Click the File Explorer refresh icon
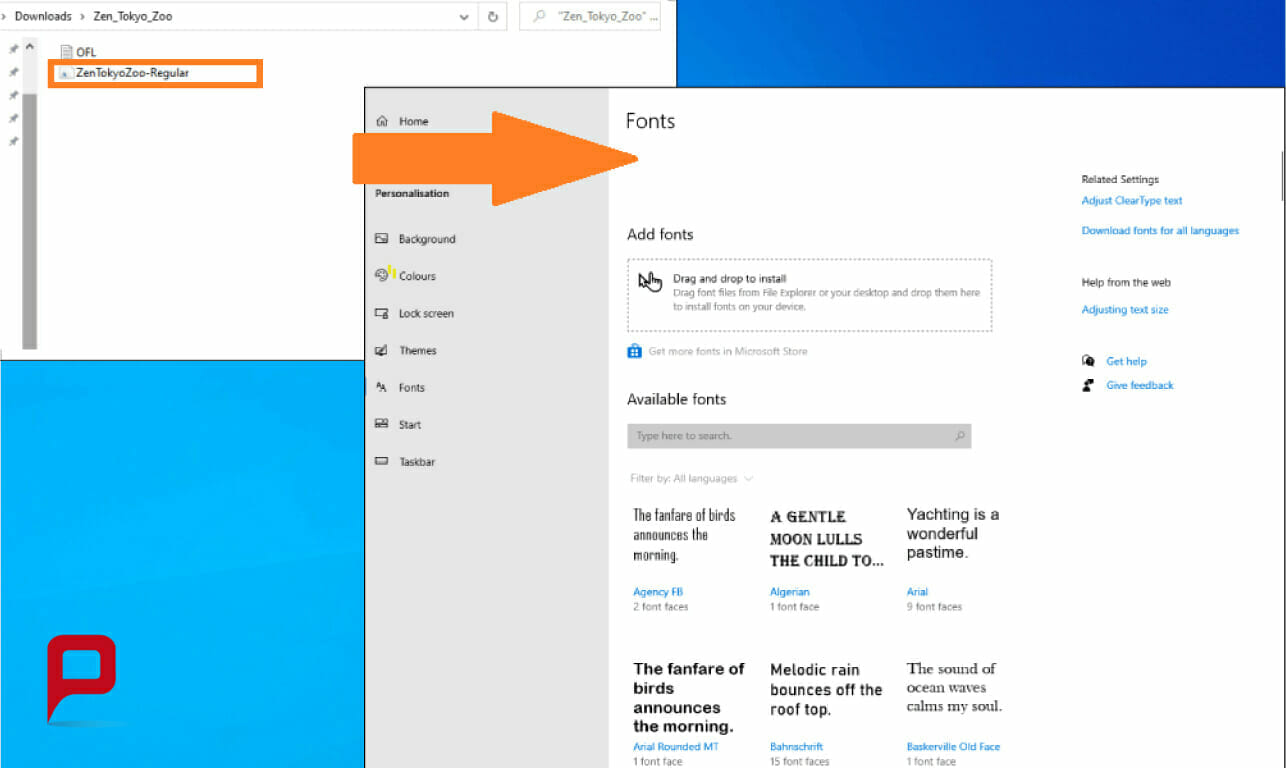The height and width of the screenshot is (768, 1286). click(493, 17)
